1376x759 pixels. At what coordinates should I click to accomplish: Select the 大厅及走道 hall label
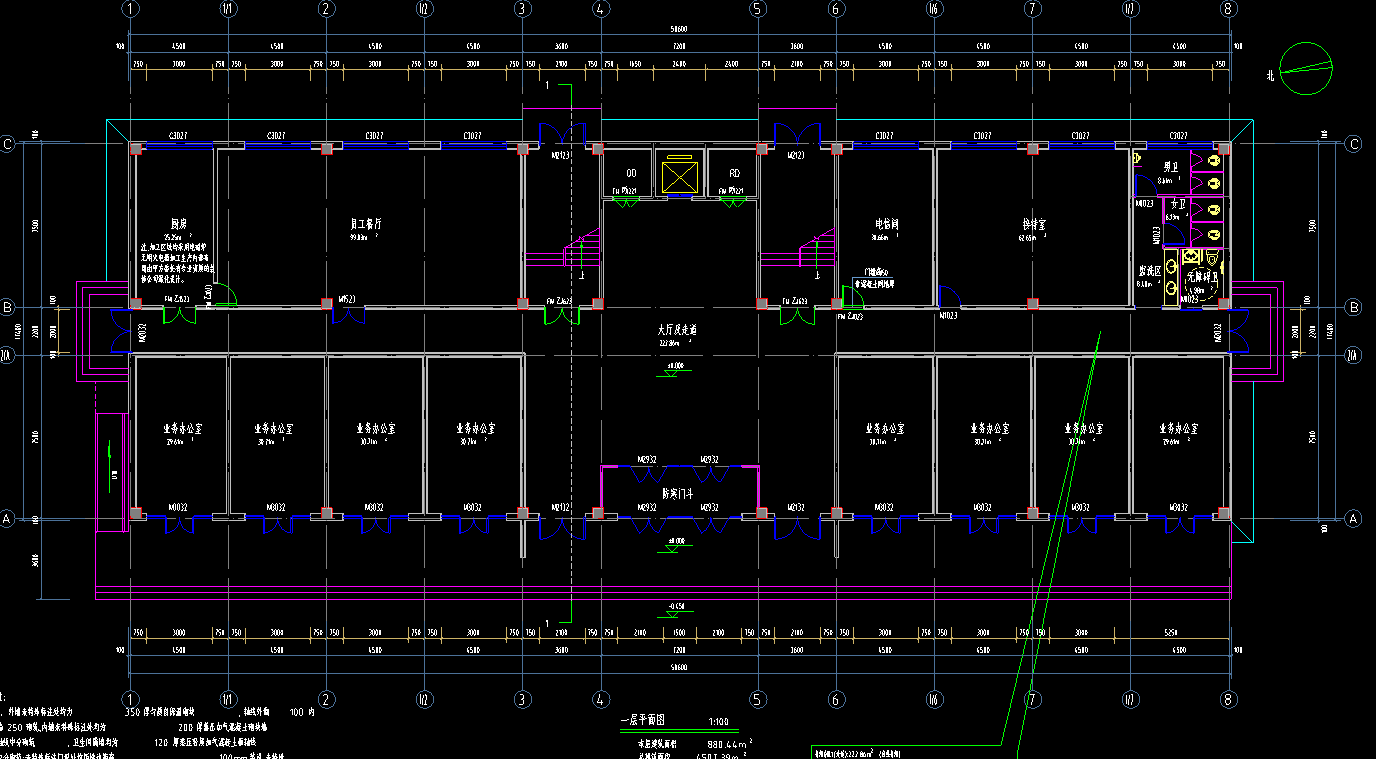pyautogui.click(x=677, y=329)
